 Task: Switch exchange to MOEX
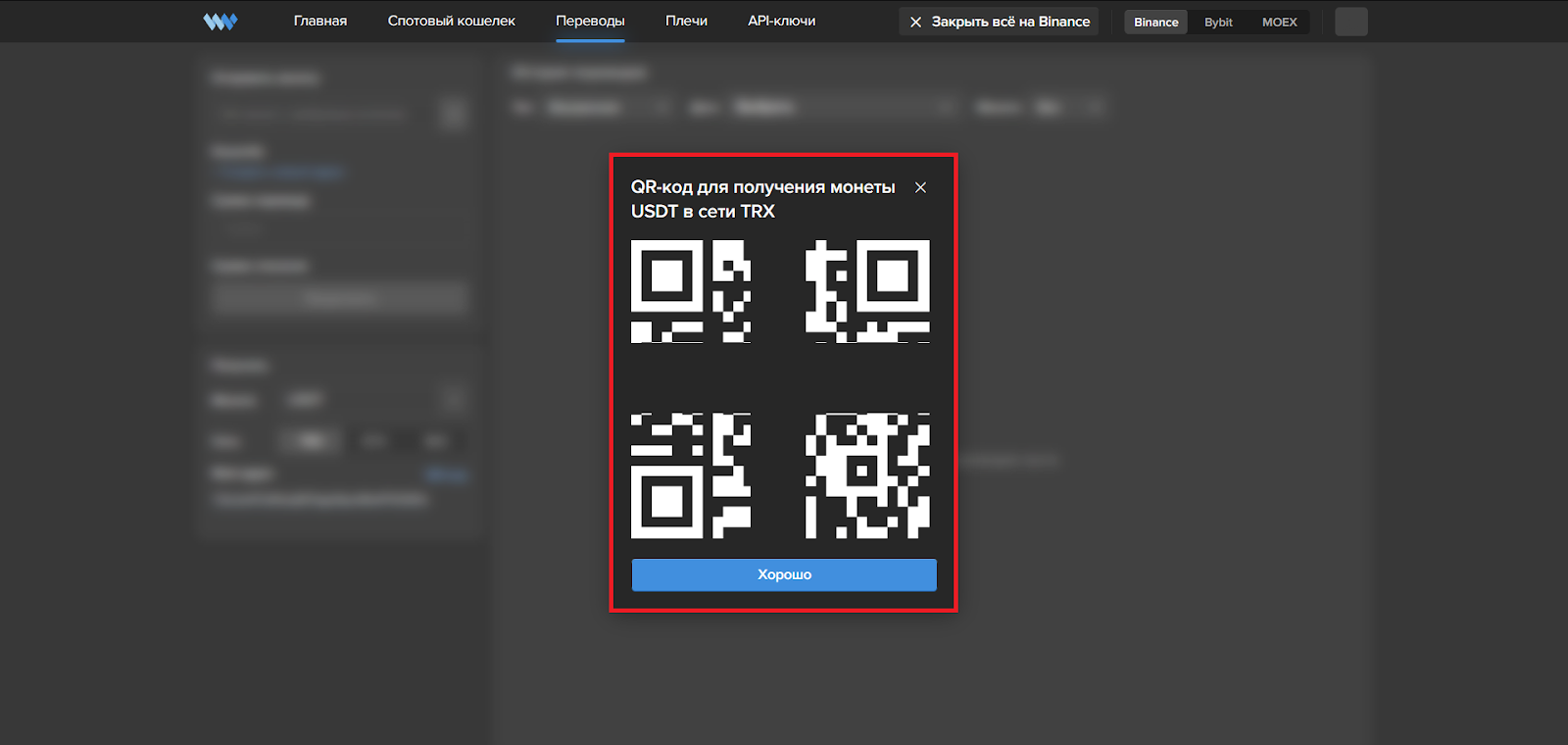pos(1279,22)
